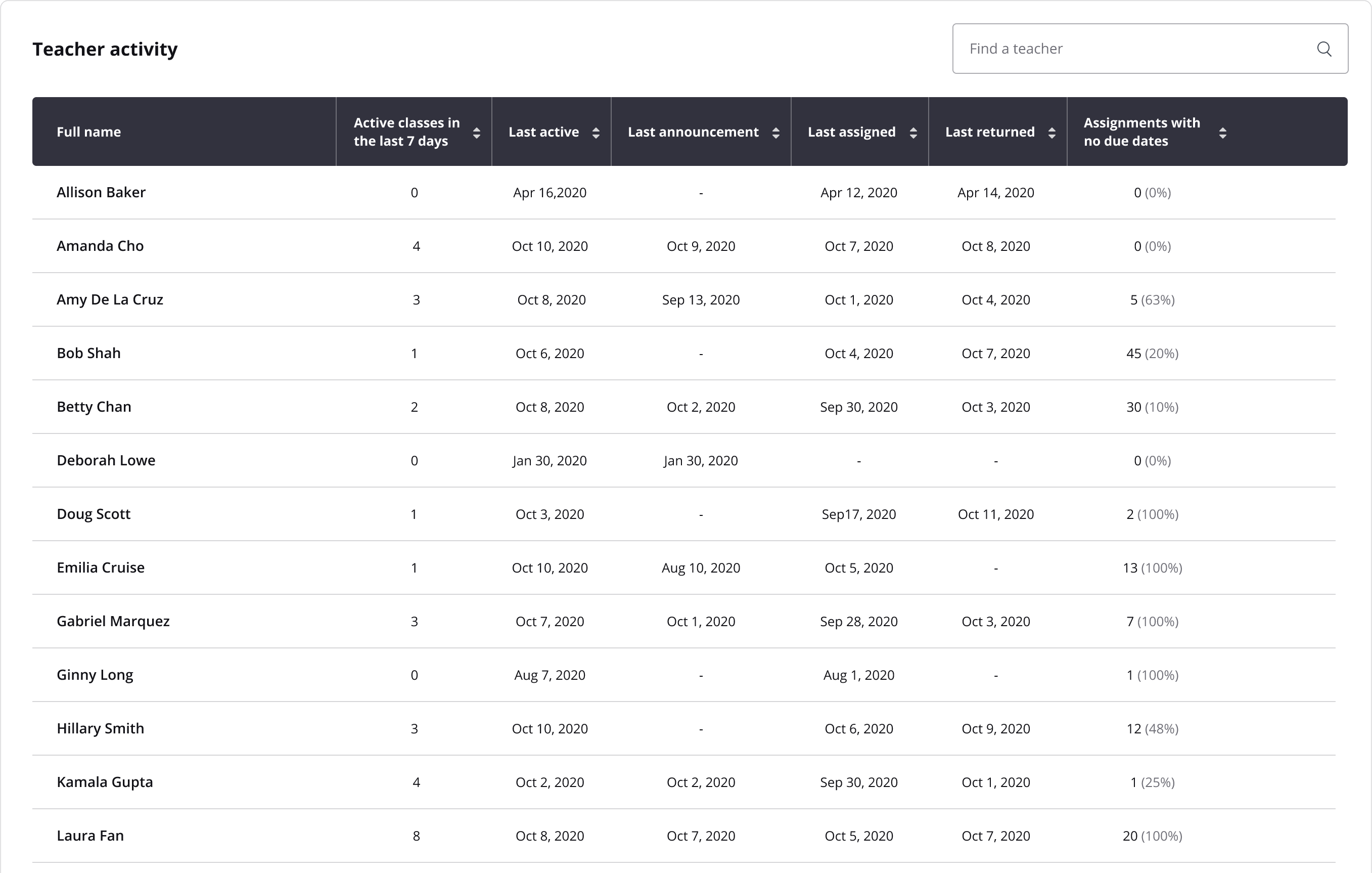Select the Deborah Lowe row

106,460
